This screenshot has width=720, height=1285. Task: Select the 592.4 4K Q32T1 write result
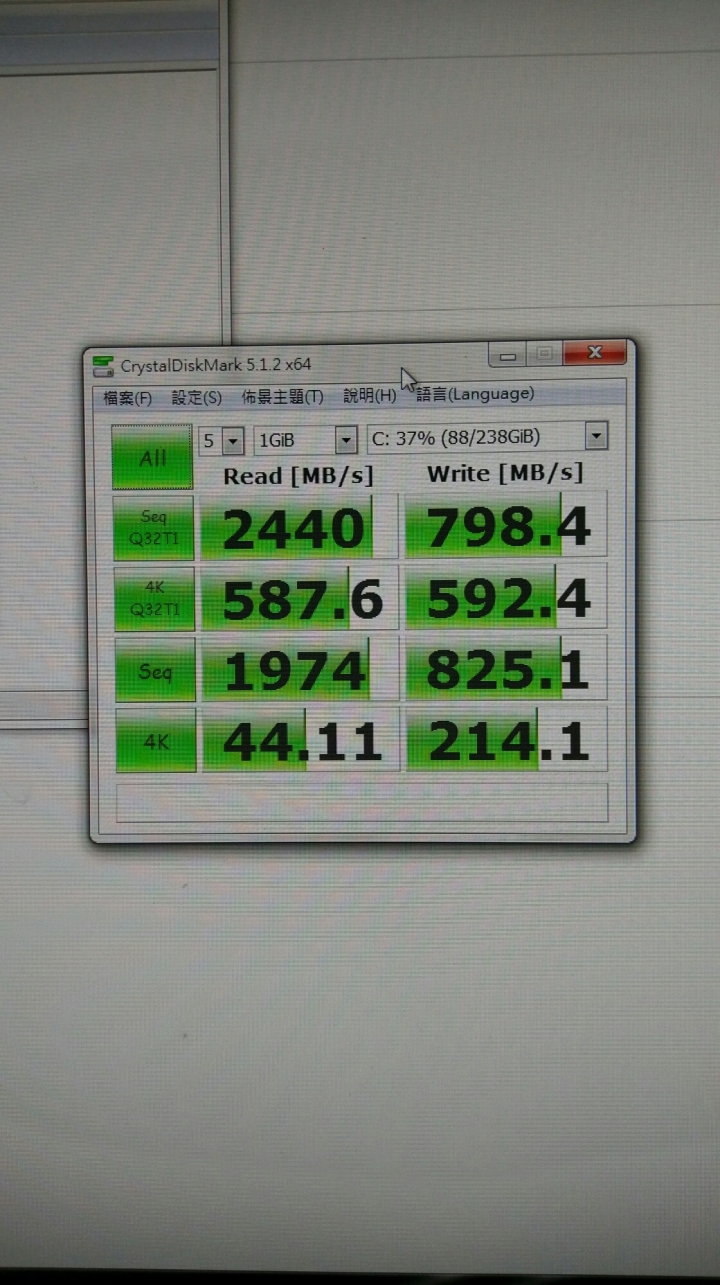coord(506,597)
